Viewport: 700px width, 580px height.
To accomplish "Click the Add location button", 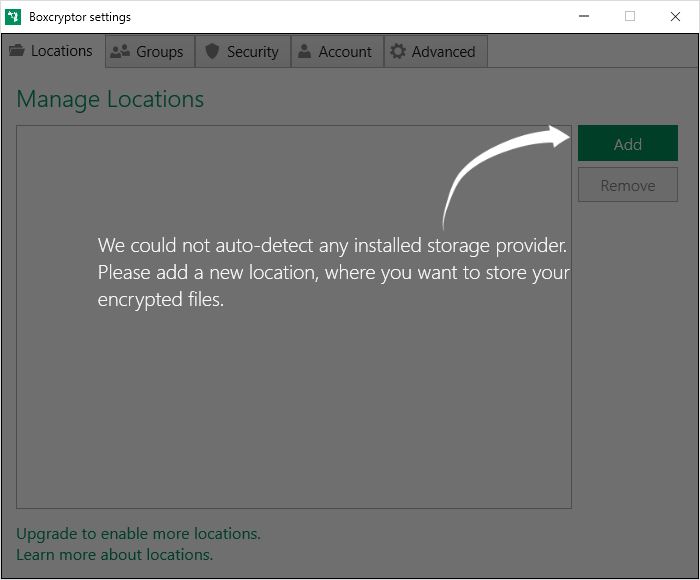I will [x=628, y=143].
